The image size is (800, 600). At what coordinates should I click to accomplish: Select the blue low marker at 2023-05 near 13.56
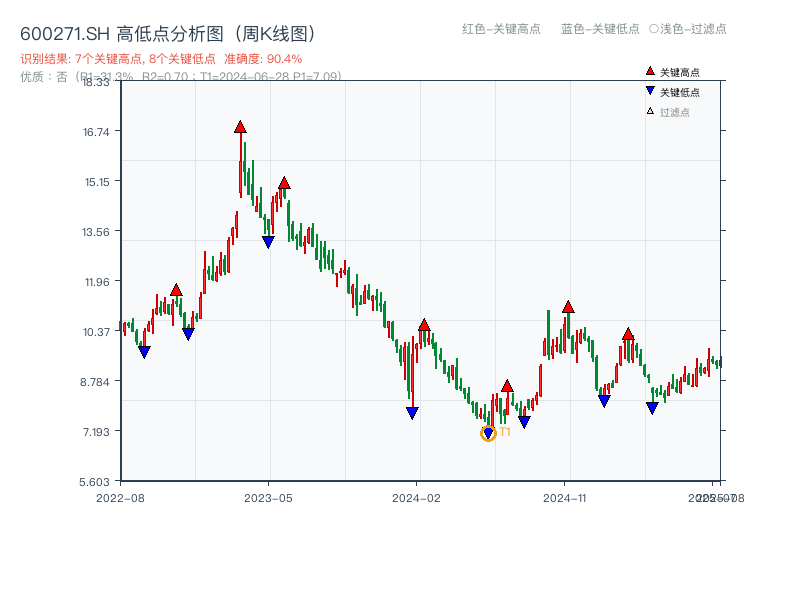click(x=268, y=242)
